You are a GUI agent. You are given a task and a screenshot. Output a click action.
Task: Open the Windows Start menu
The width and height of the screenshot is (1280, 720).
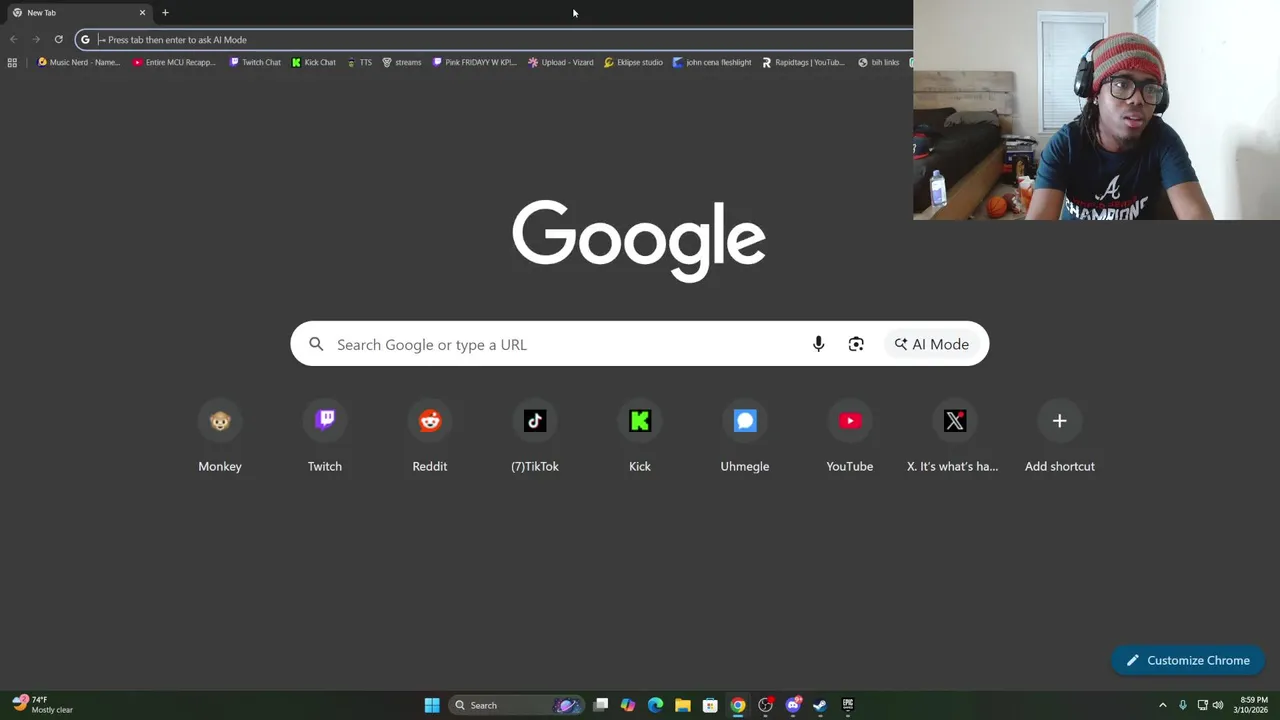[x=432, y=705]
